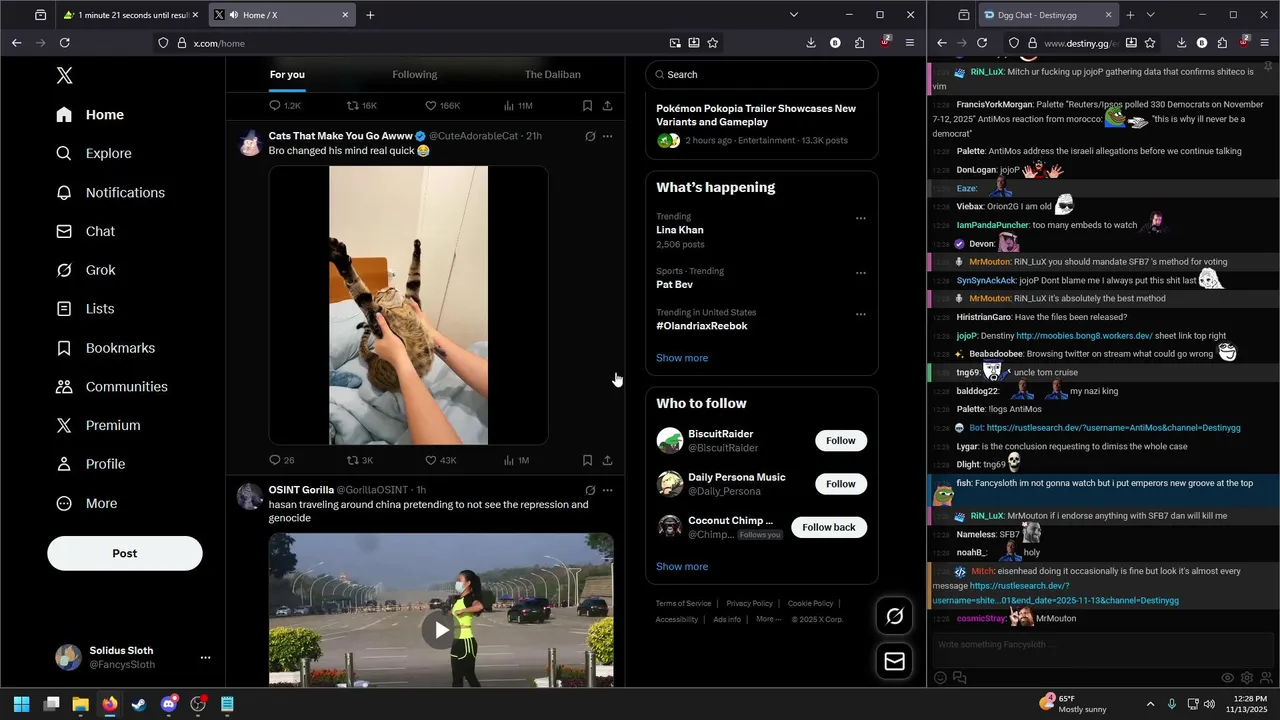Screen dimensions: 1280x720
Task: Open Destiny chat settings gear
Action: pyautogui.click(x=1247, y=677)
